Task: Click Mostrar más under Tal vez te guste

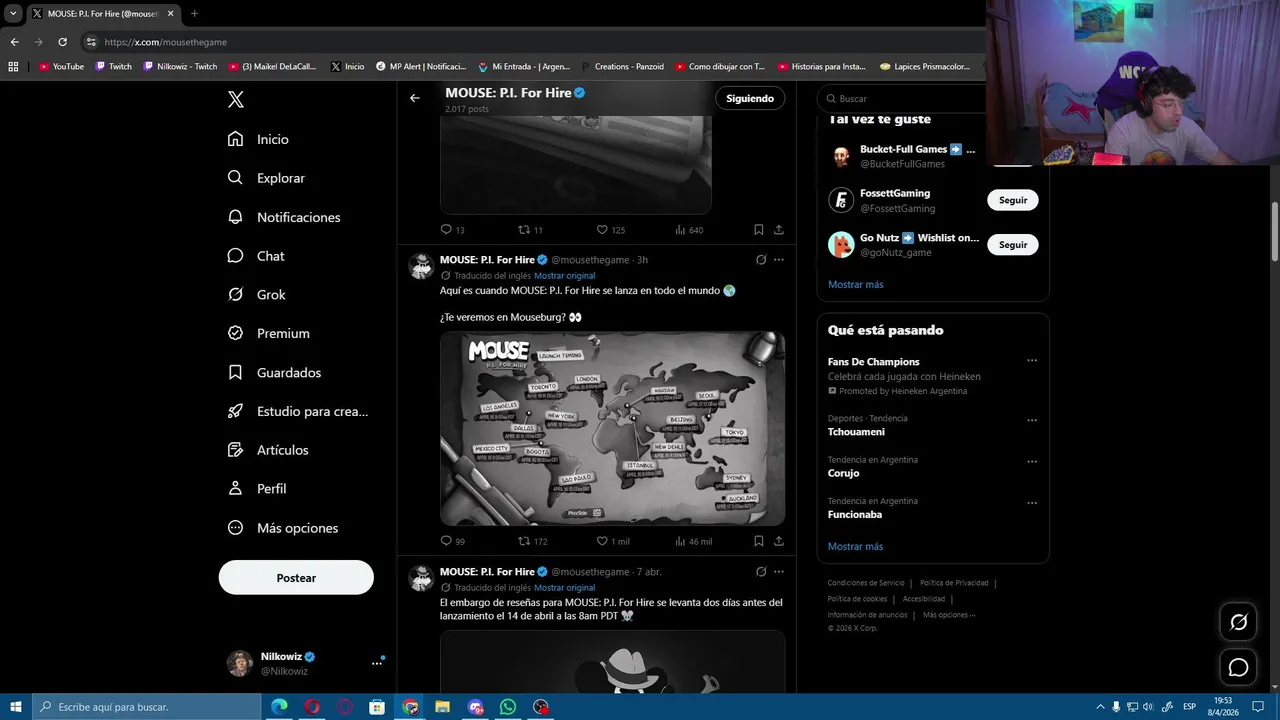Action: click(856, 284)
